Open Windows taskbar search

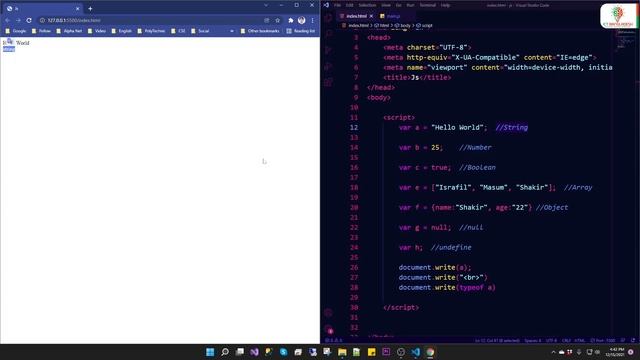click(225, 352)
